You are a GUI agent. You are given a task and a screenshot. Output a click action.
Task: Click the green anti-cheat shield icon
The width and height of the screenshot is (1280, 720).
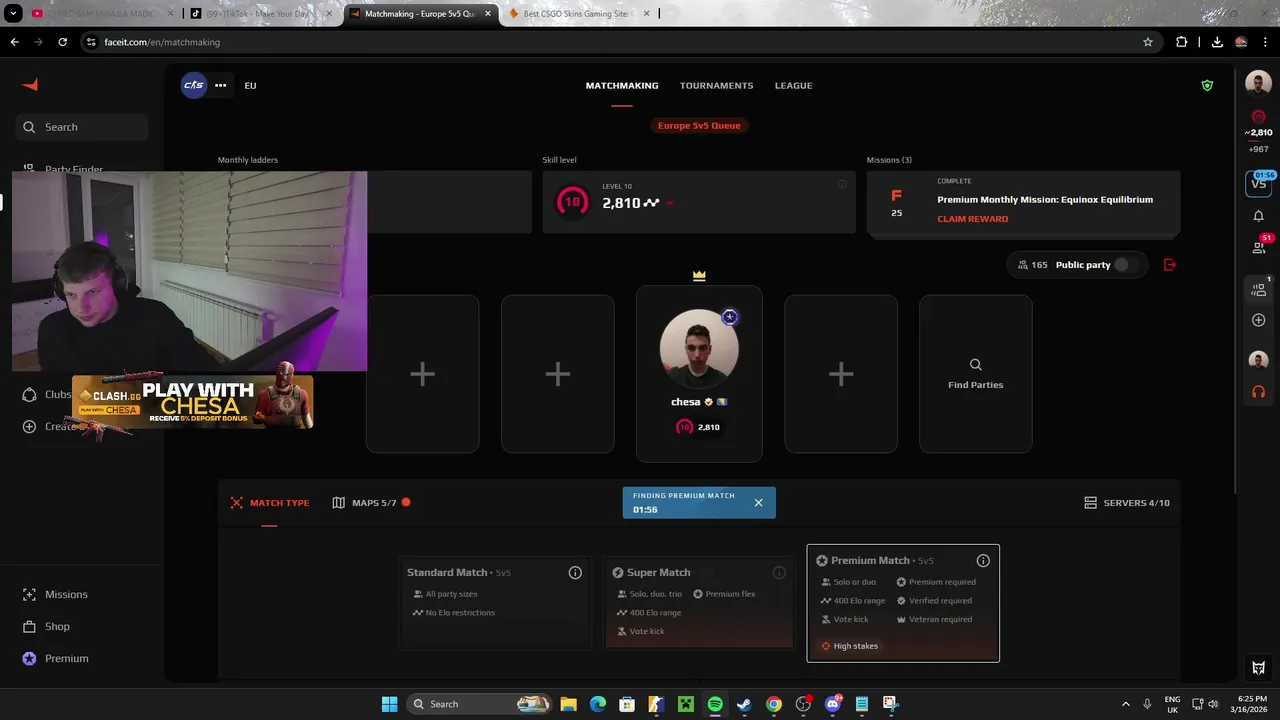pyautogui.click(x=1207, y=85)
